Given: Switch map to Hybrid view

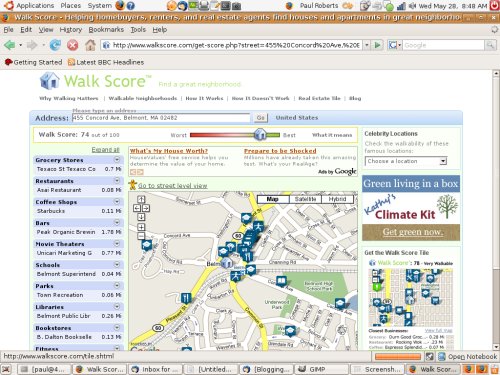Looking at the screenshot, I should tap(337, 199).
